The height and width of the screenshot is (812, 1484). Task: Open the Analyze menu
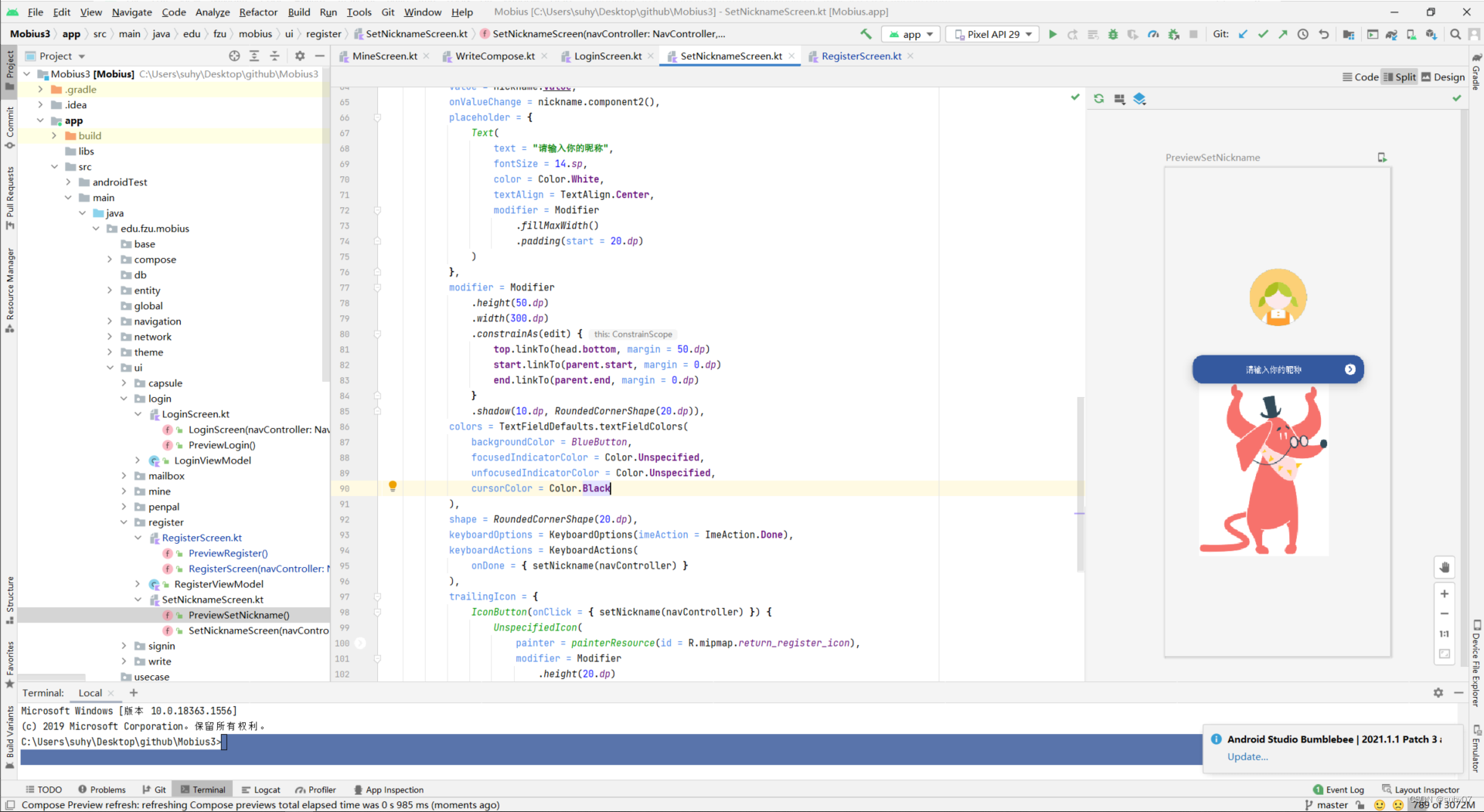click(213, 12)
